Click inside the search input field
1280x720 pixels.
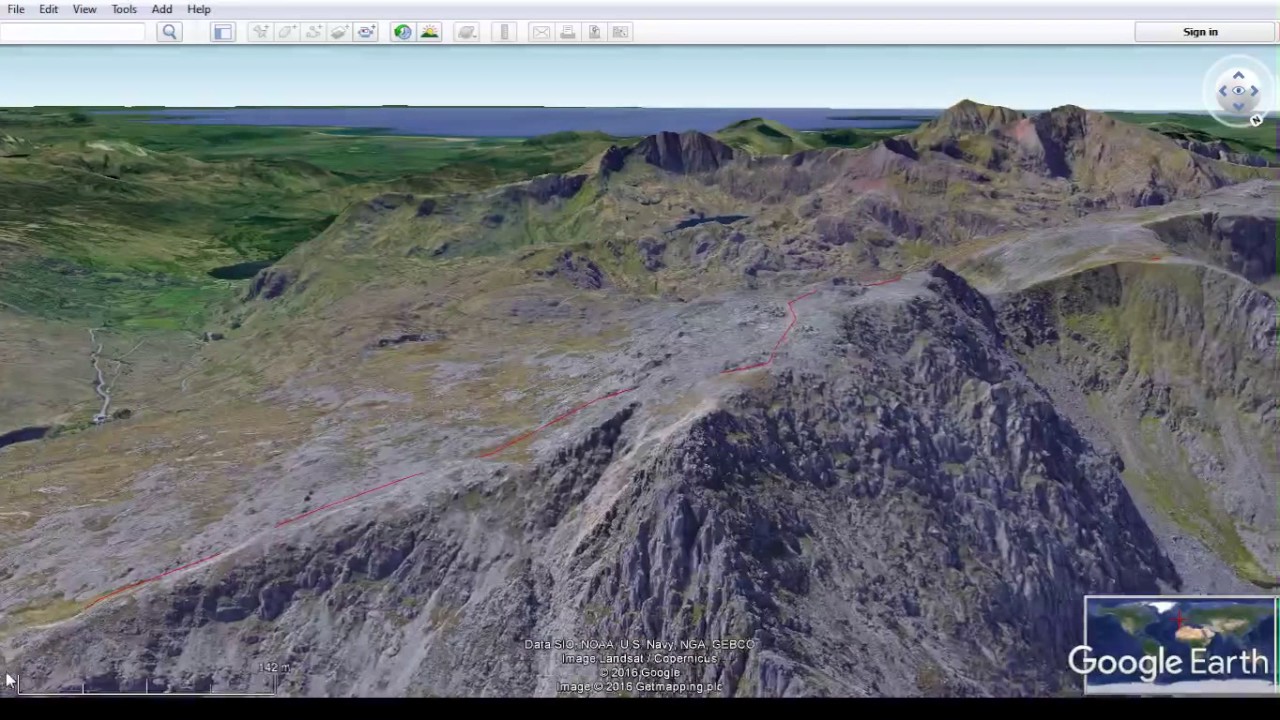pos(74,32)
